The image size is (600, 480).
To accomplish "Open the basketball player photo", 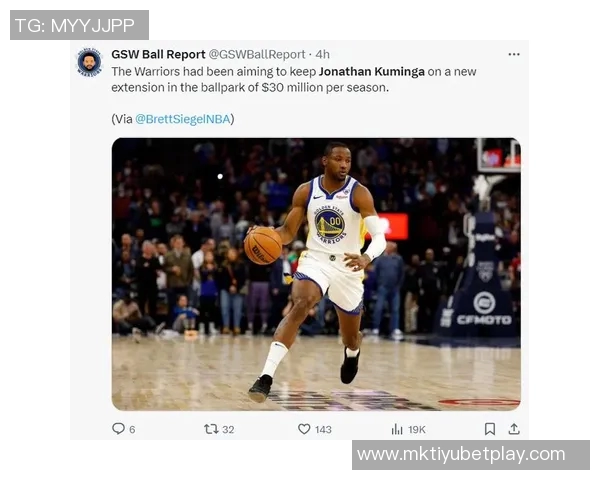I will pyautogui.click(x=316, y=274).
